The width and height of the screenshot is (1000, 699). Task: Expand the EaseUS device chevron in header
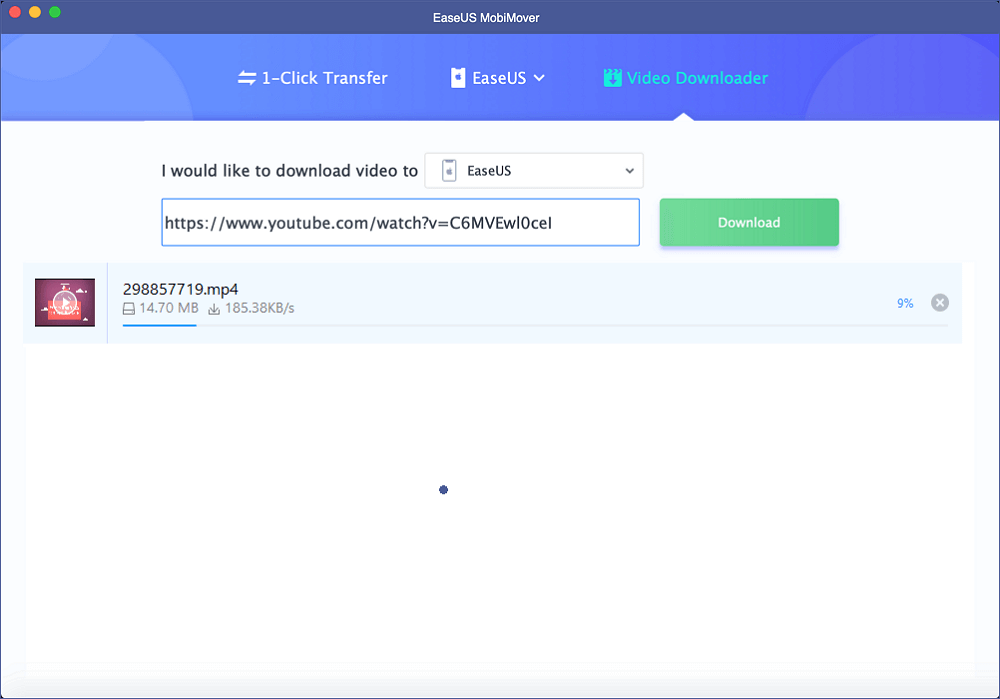click(539, 78)
